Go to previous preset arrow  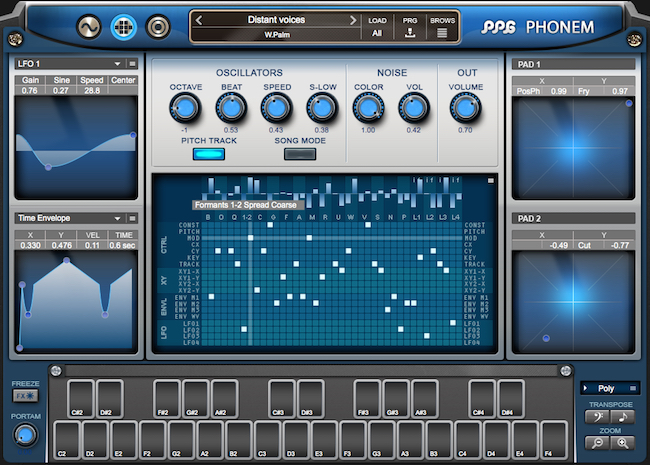199,20
